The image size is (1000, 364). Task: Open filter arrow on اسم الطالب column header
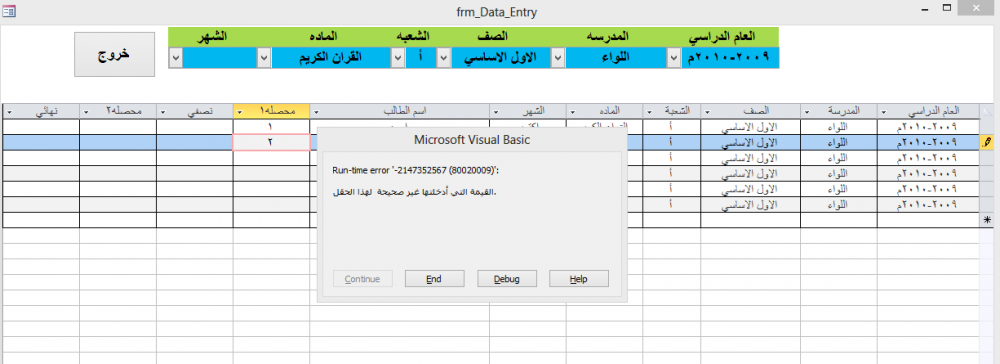pyautogui.click(x=316, y=112)
